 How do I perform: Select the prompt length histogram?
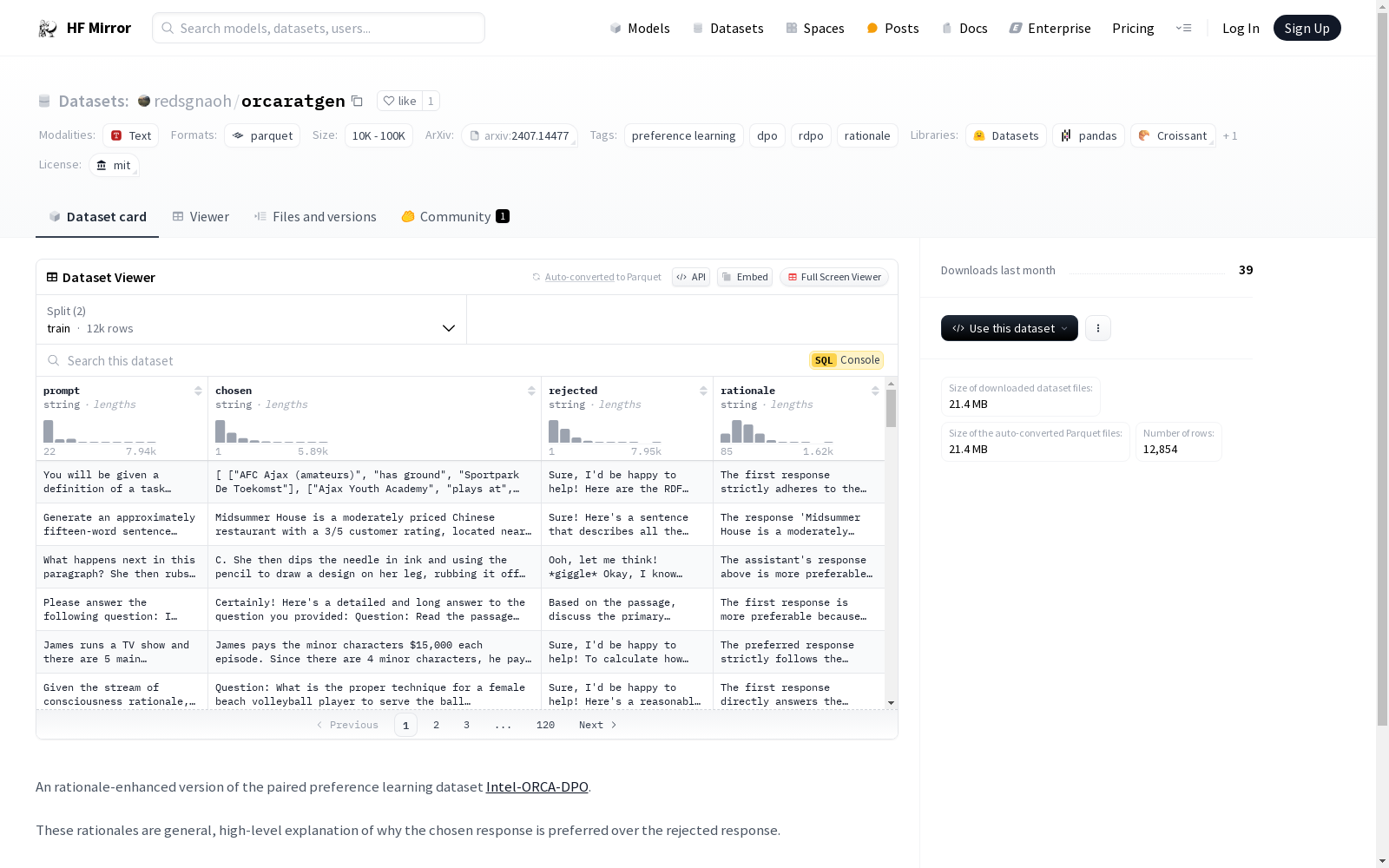pos(100,432)
